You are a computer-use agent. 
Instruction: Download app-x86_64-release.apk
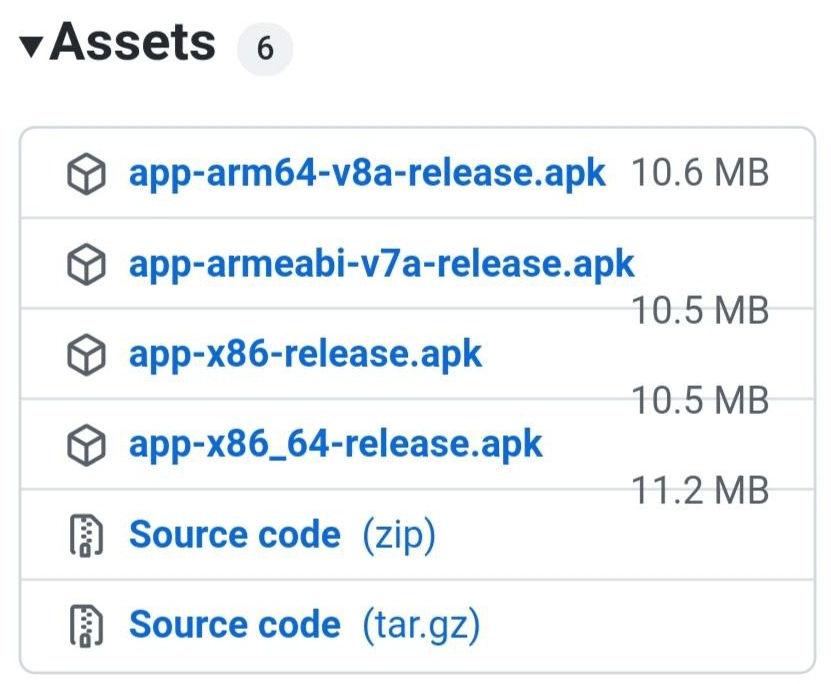coord(336,445)
